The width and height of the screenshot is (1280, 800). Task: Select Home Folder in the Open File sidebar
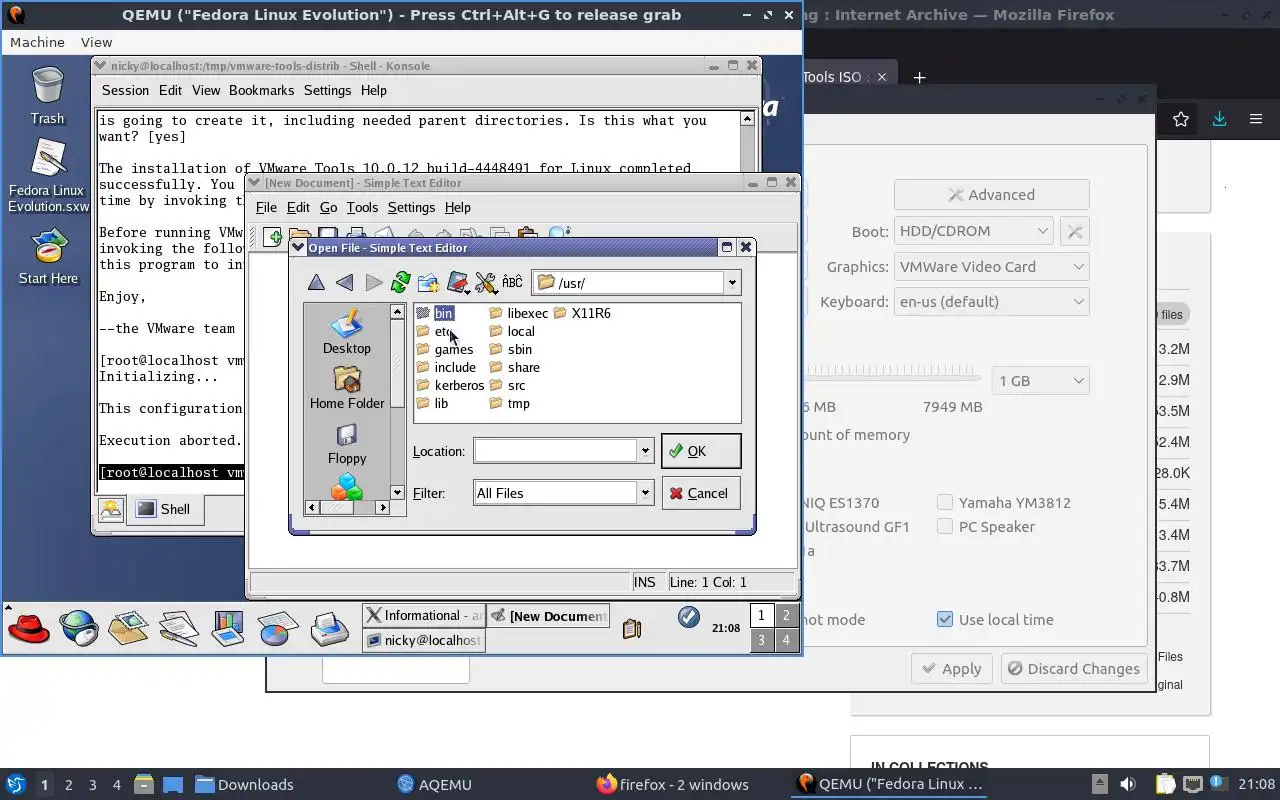pos(347,388)
